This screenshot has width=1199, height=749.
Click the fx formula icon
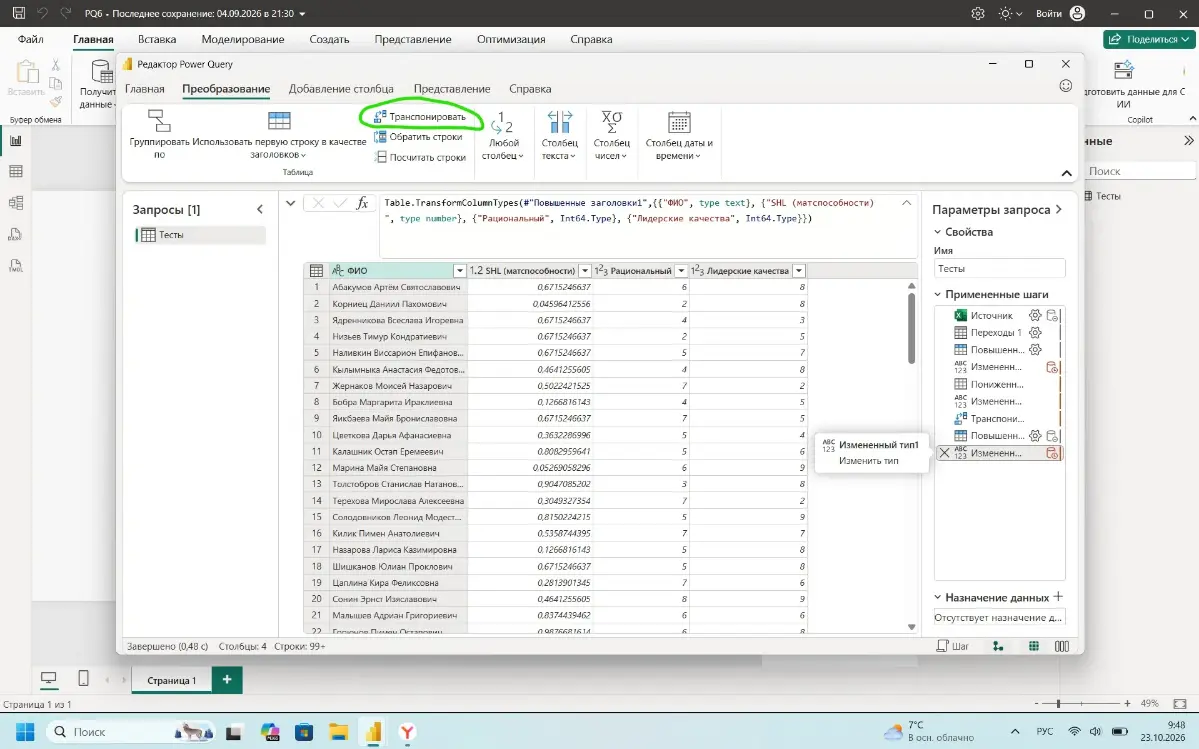click(362, 203)
